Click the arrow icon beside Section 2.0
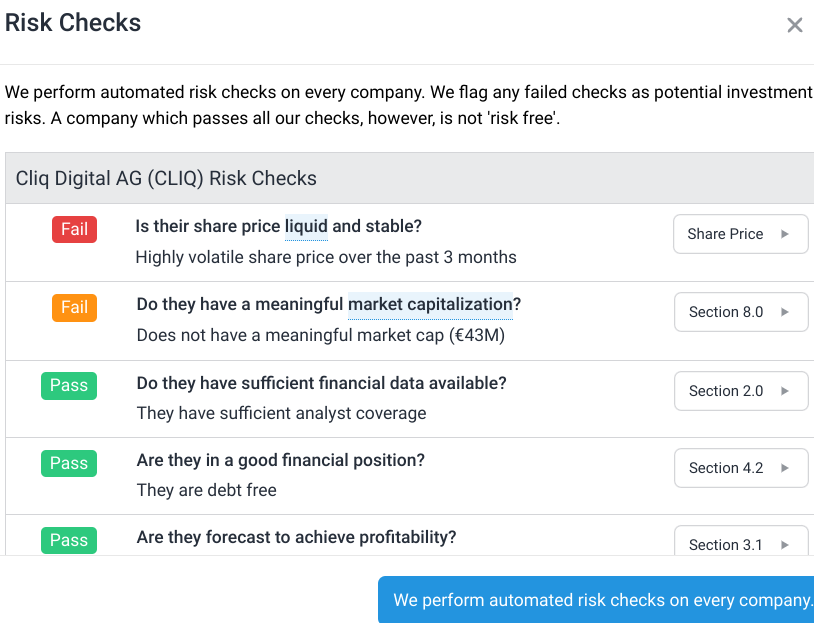 coord(786,391)
